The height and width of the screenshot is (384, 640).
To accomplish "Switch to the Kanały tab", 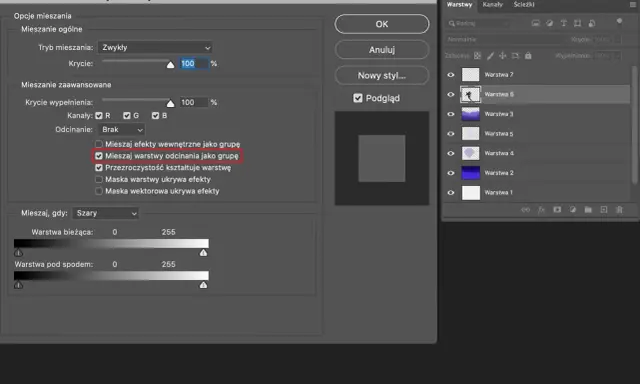I will 493,4.
